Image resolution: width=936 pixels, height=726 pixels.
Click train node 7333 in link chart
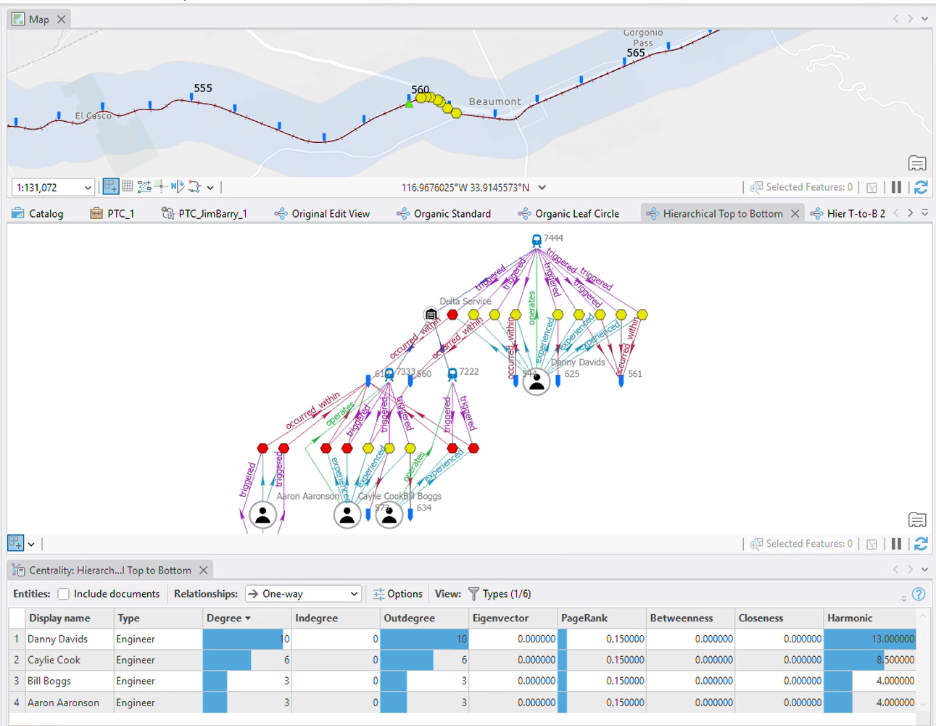(x=389, y=374)
